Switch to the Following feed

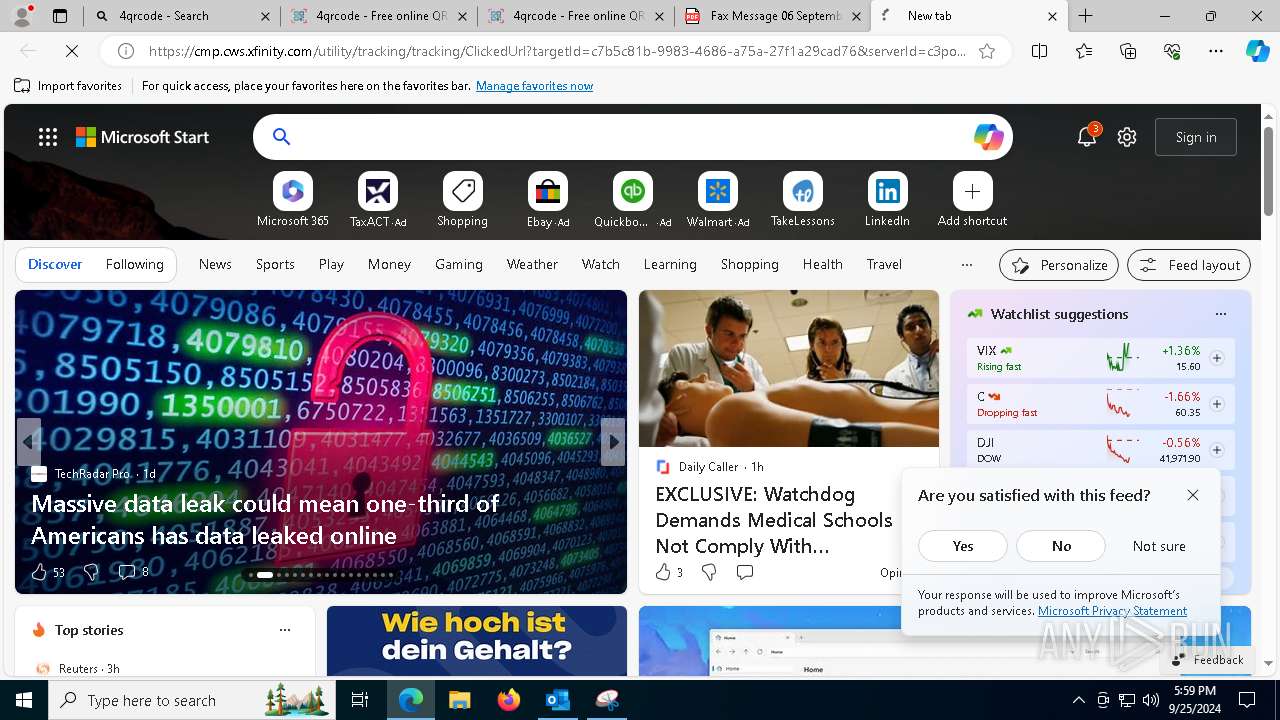tap(134, 264)
